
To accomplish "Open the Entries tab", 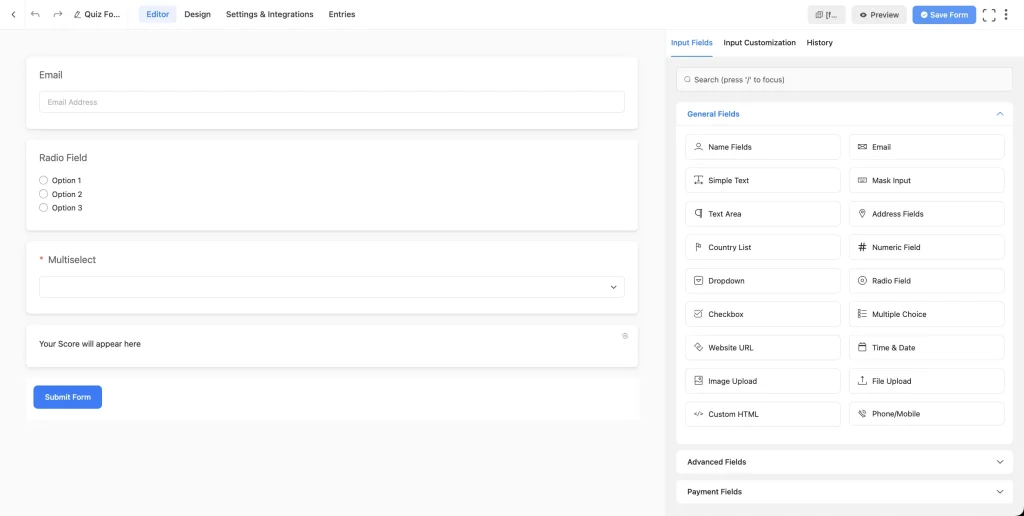I will pos(342,14).
